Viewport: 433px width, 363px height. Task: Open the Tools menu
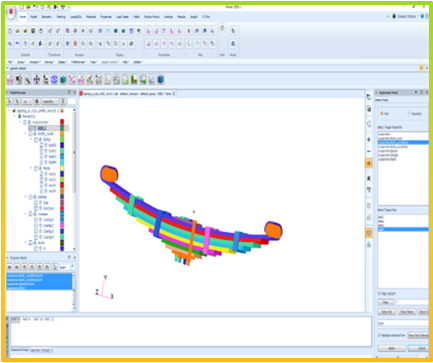point(93,62)
